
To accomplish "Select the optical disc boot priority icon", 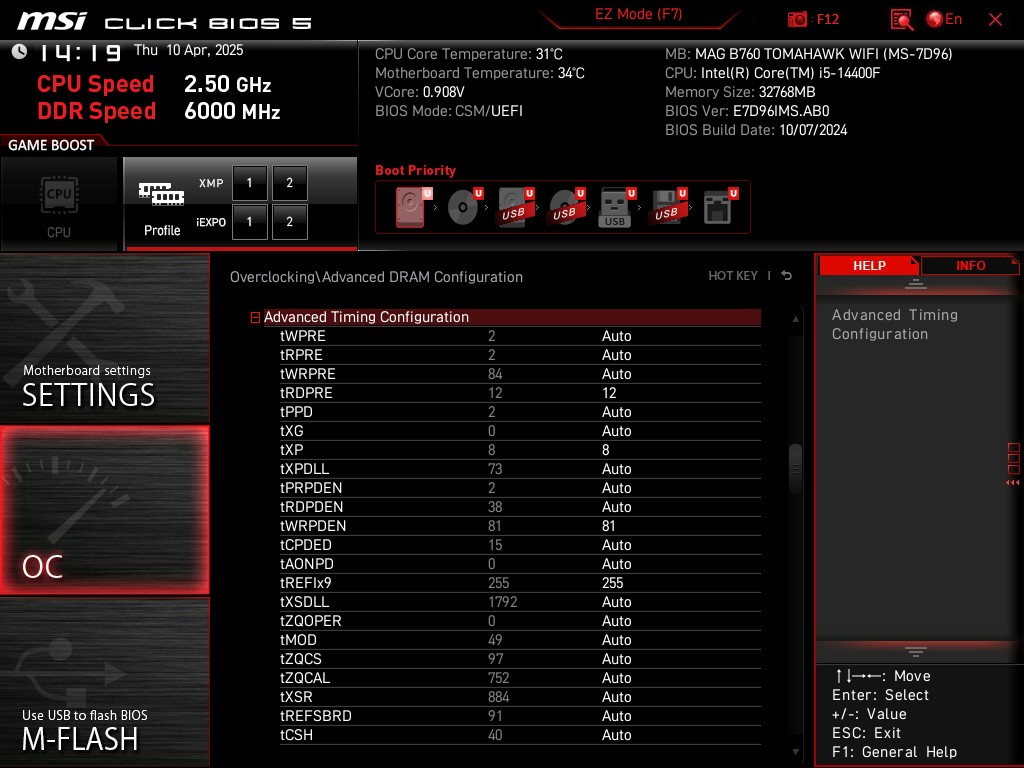I will (x=463, y=207).
